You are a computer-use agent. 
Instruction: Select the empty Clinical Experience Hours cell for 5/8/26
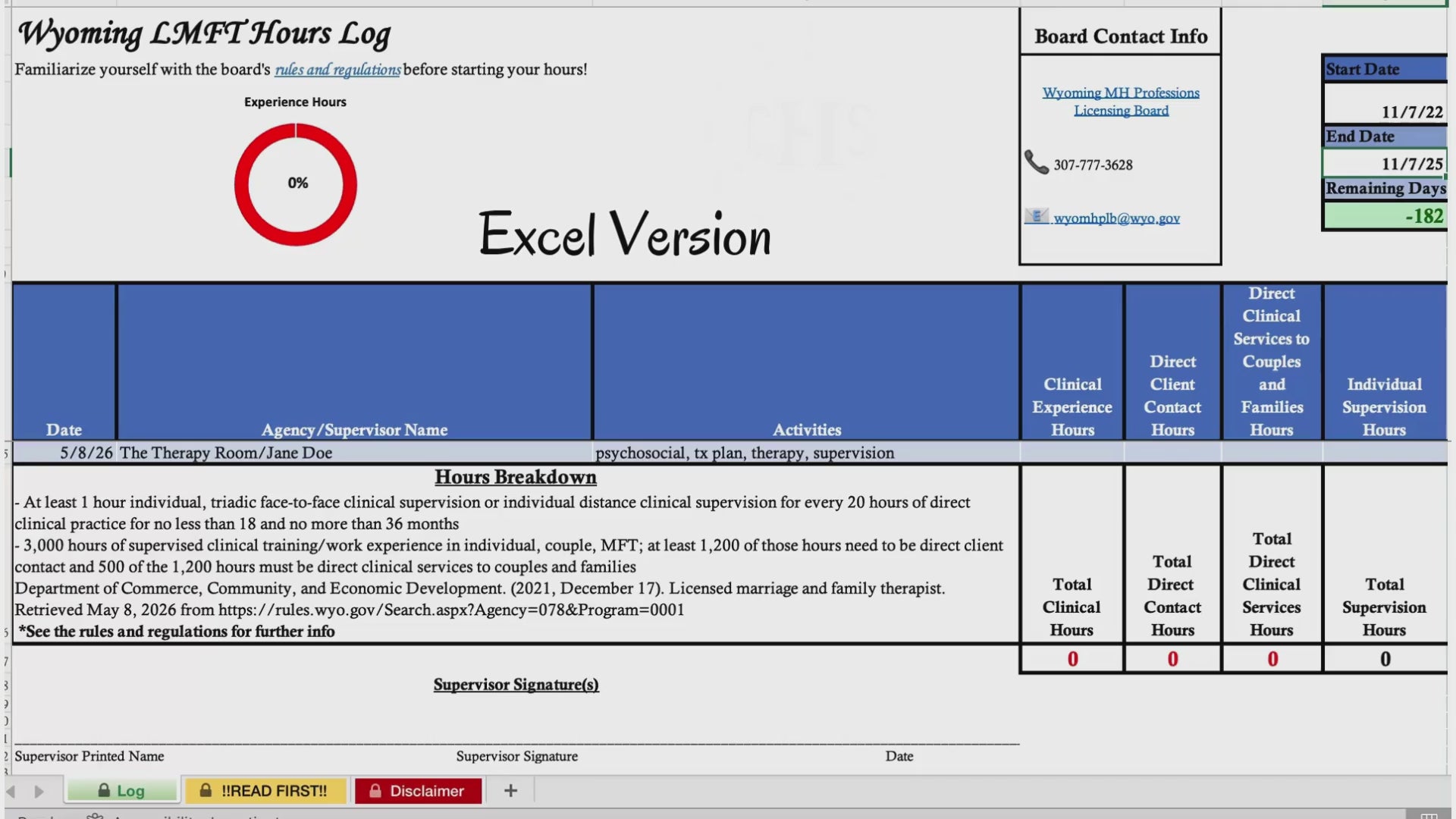1072,453
